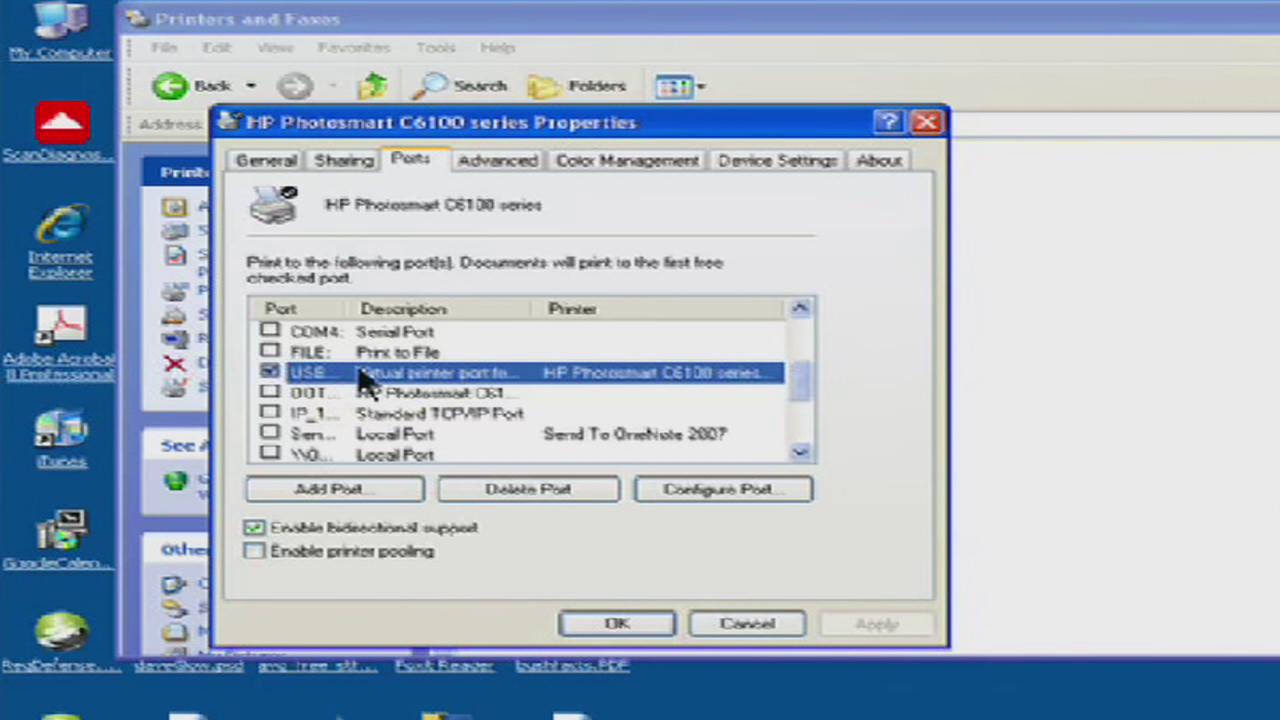
Task: Open Tools menu in Printers and Faxes
Action: (436, 47)
